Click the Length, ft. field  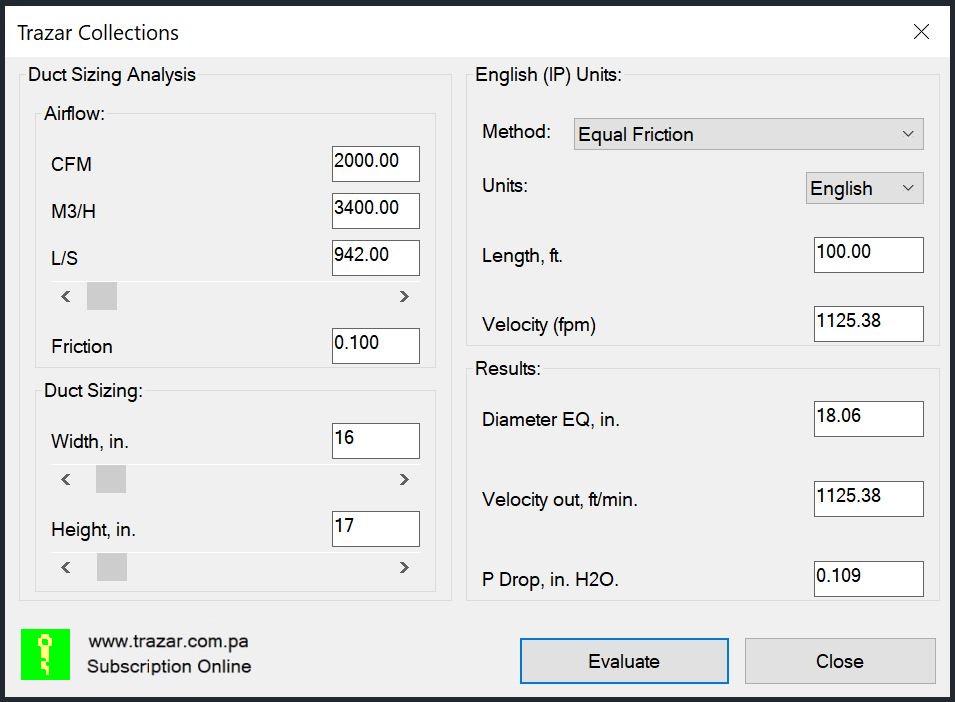(x=867, y=255)
